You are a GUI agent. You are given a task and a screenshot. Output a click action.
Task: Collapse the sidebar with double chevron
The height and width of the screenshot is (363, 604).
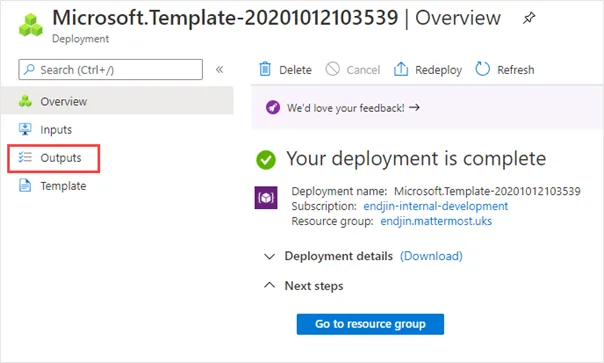coord(220,69)
